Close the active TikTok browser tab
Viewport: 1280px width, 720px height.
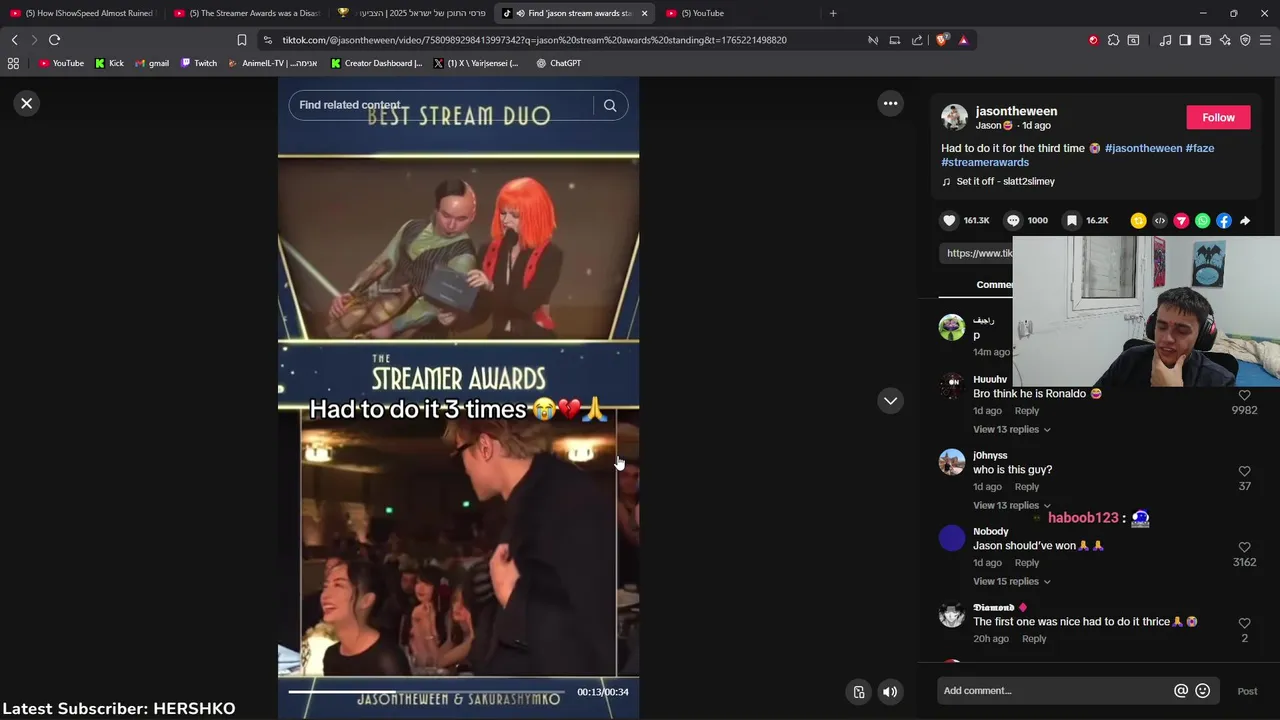(644, 13)
